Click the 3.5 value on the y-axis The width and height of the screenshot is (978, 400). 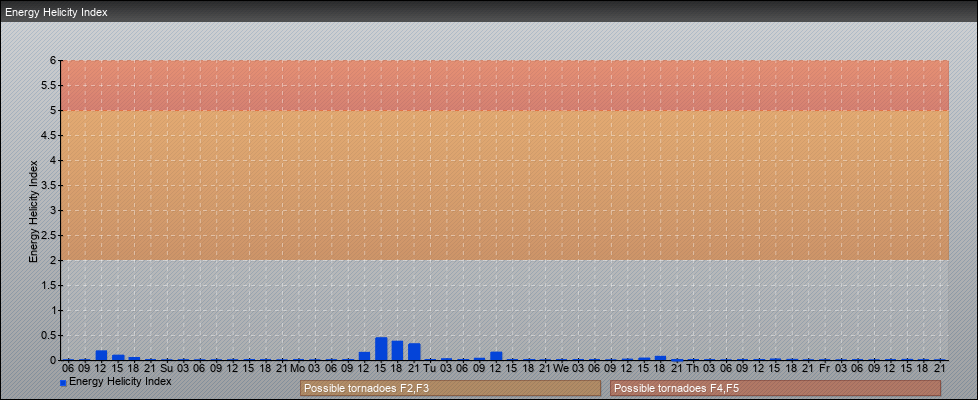click(x=49, y=185)
